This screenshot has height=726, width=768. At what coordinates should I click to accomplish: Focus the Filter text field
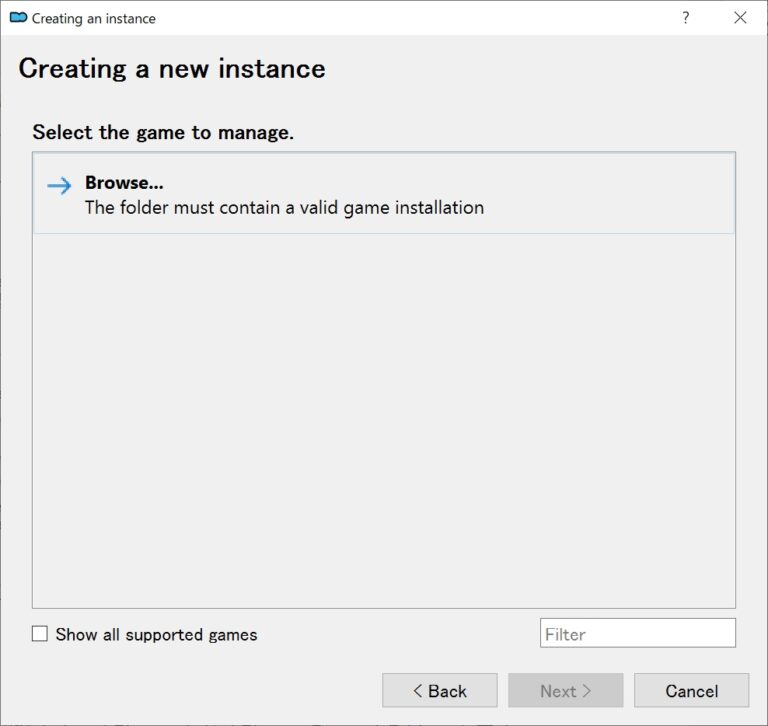(637, 633)
